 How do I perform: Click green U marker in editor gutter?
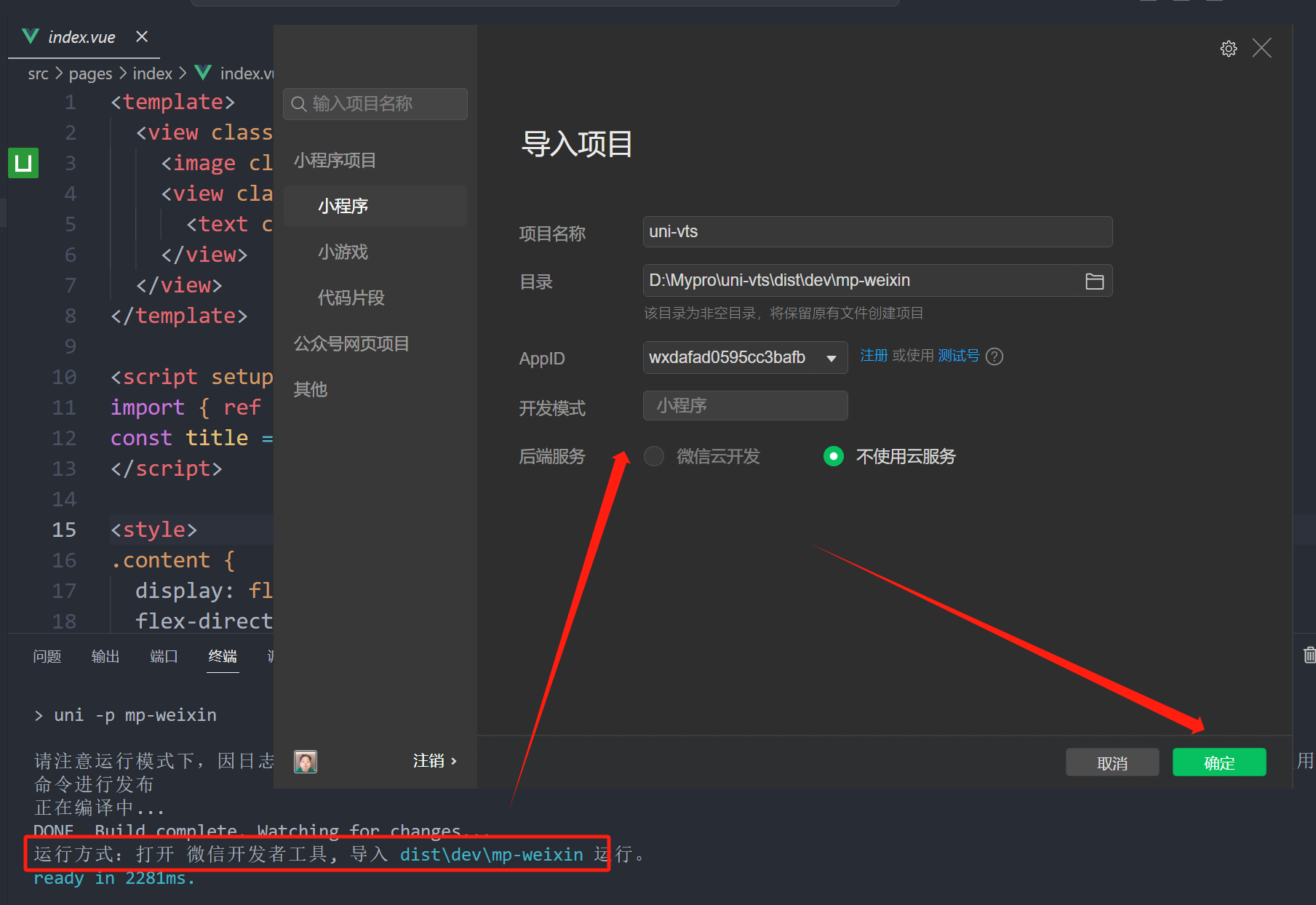coord(23,163)
